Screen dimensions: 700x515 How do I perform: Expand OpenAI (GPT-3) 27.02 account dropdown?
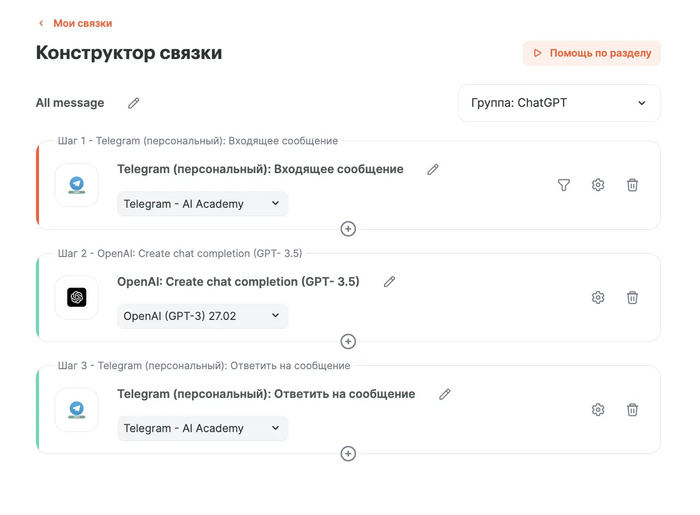click(x=203, y=316)
